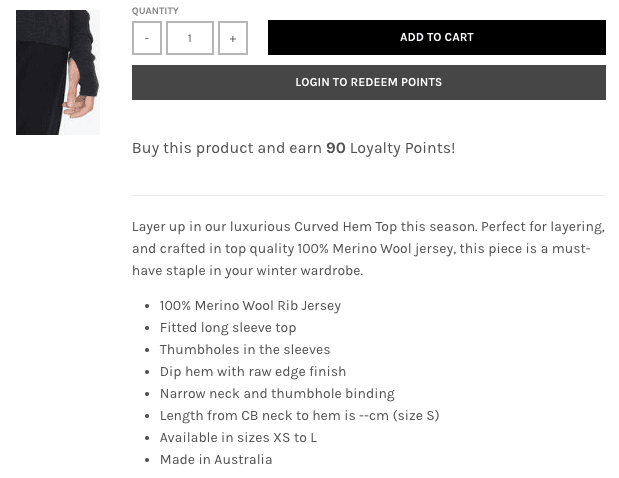Click the "Length from CB neck to hem" line
This screenshot has height=478, width=619.
pos(299,416)
